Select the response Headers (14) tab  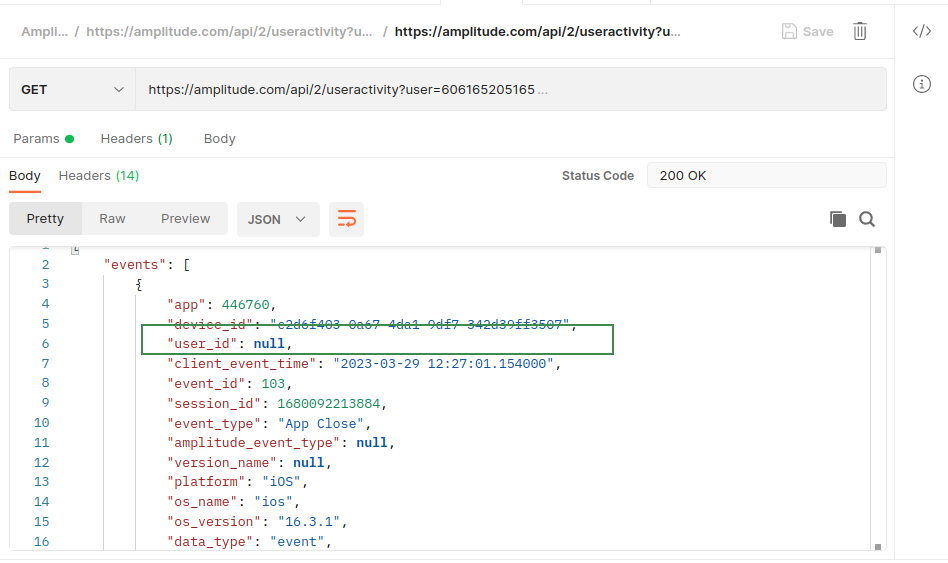(99, 176)
